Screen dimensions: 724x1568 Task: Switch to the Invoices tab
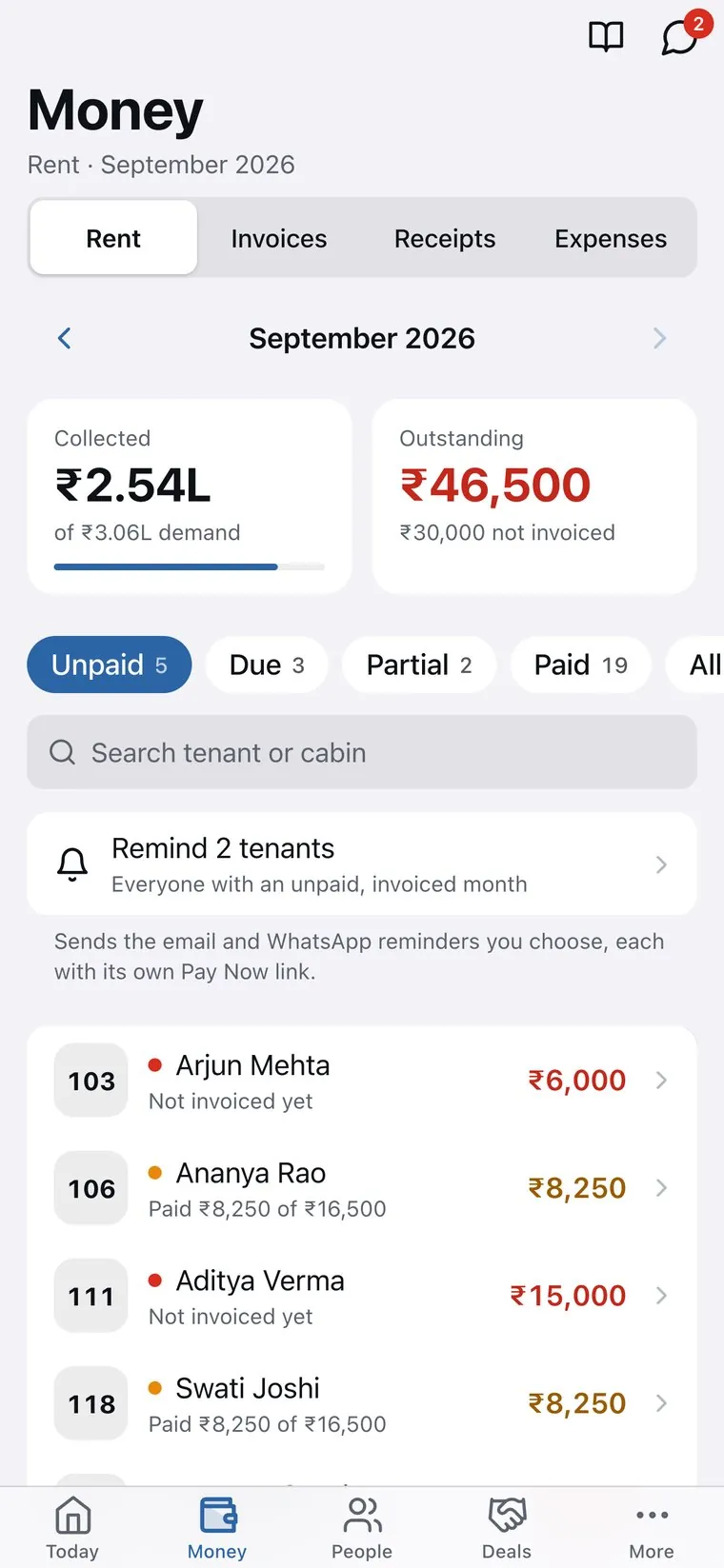click(279, 238)
